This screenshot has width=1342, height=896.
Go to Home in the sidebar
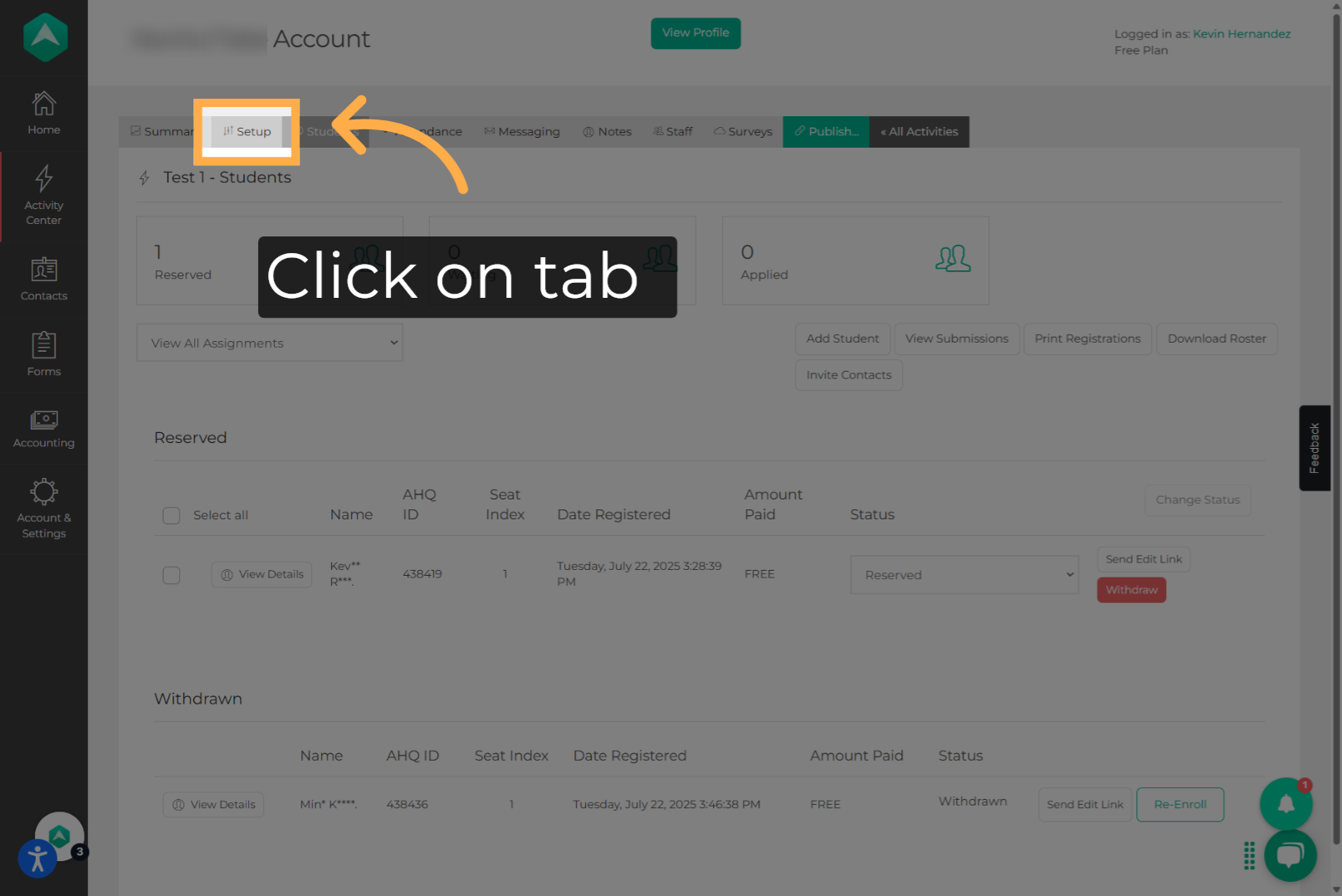tap(44, 113)
